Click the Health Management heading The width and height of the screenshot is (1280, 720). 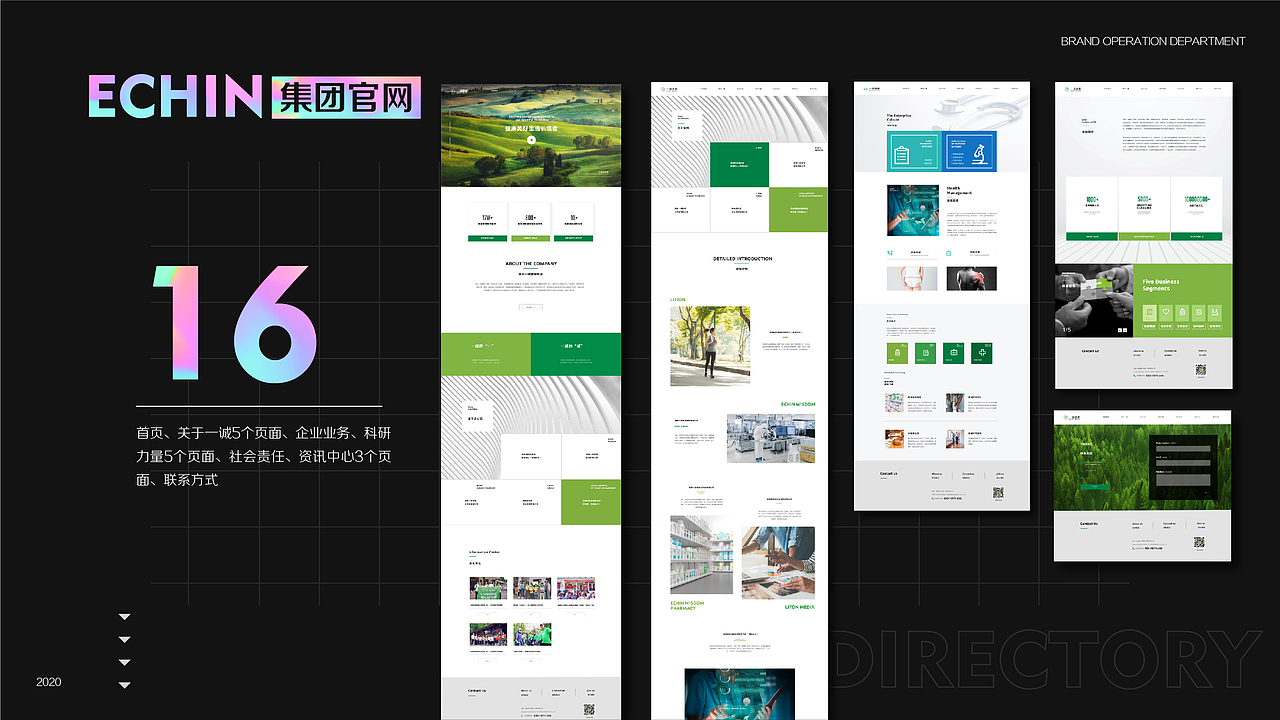(x=959, y=192)
